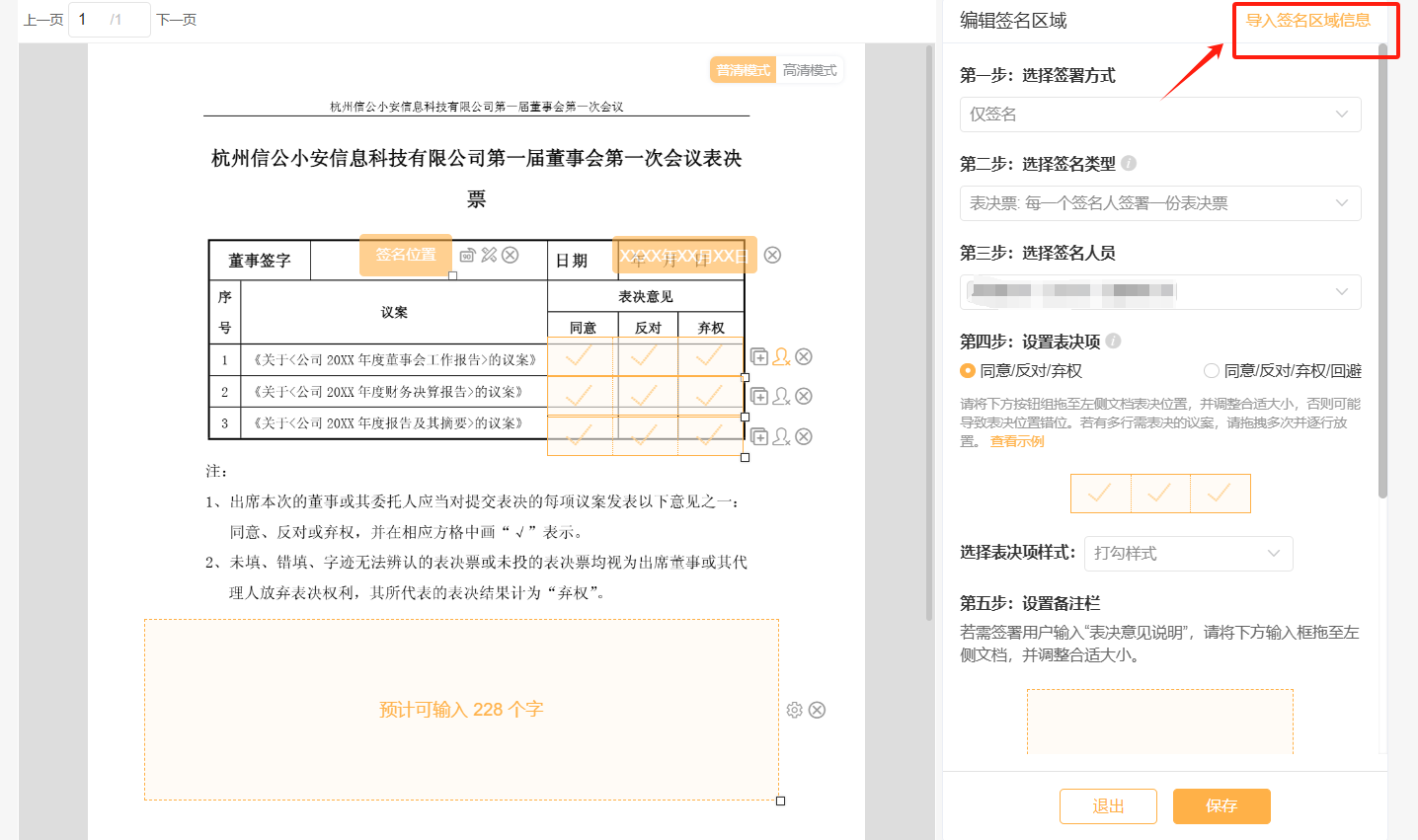Screen dimensions: 1418x840
Task: Switch to 高清模式 view
Action: [810, 70]
